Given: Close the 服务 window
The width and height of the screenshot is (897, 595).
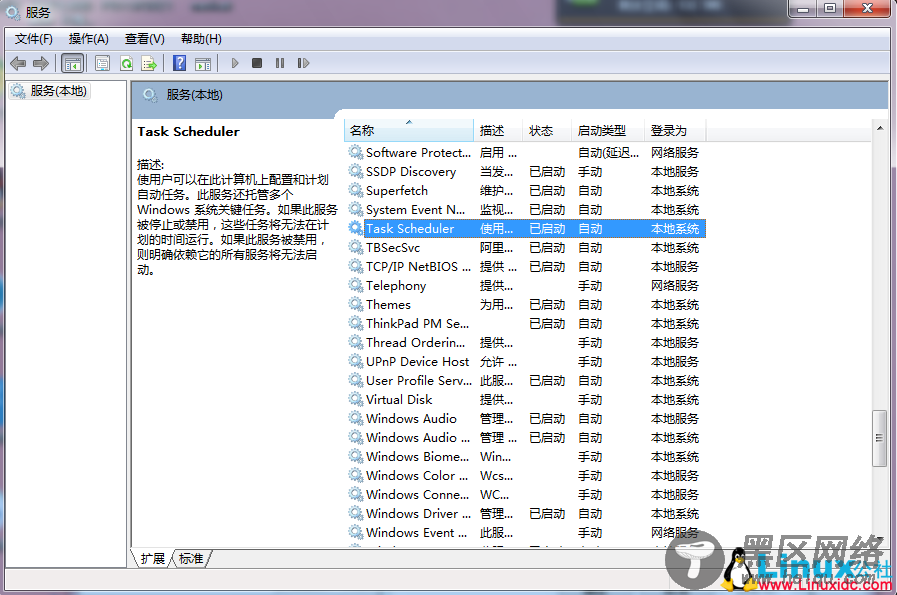Looking at the screenshot, I should [x=867, y=9].
